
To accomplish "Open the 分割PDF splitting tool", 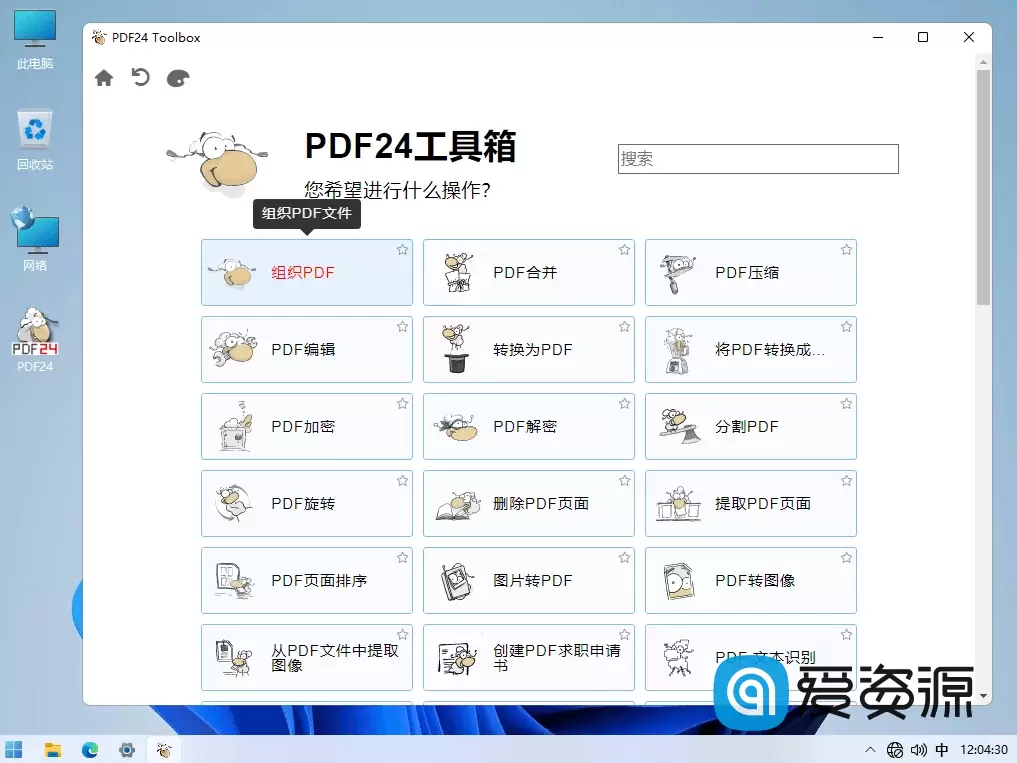I will [x=750, y=426].
